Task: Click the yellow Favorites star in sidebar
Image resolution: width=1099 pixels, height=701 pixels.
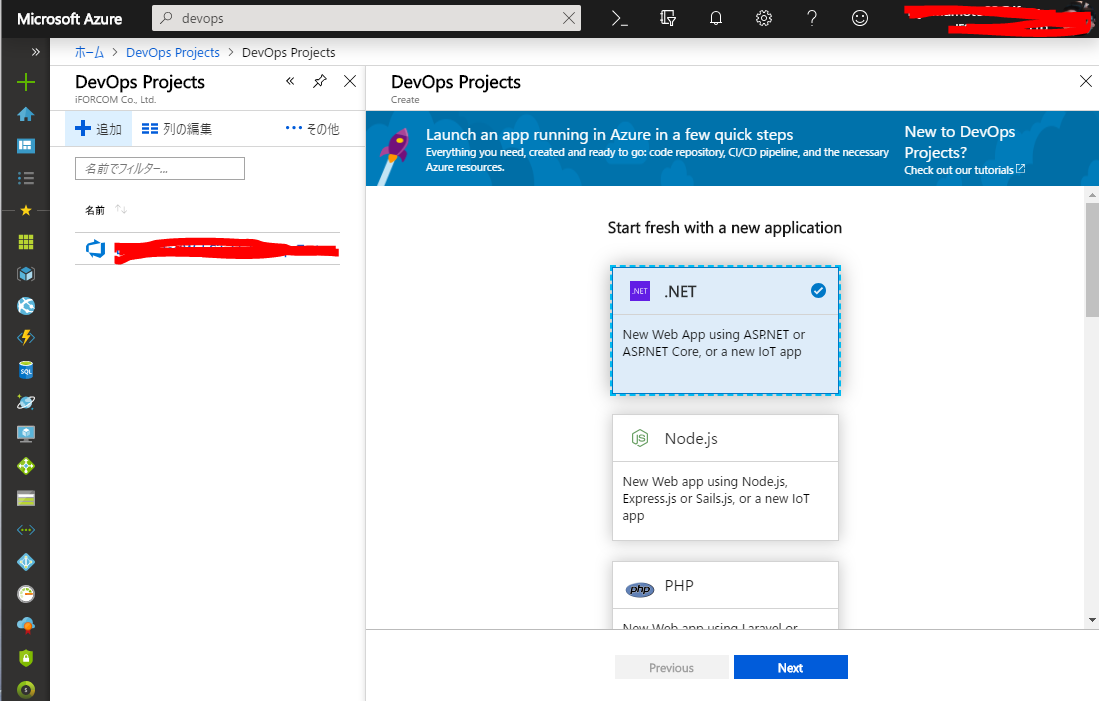Action: (x=26, y=210)
